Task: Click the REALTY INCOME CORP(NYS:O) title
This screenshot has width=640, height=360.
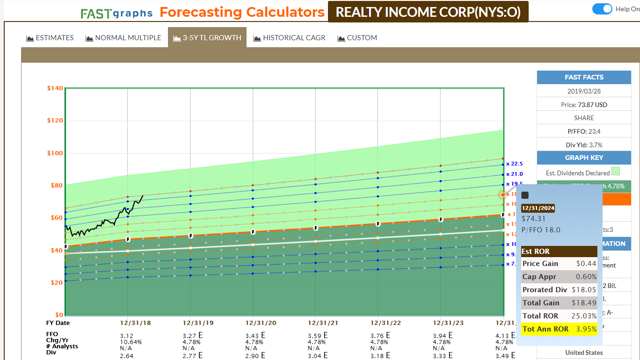Action: pyautogui.click(x=428, y=12)
